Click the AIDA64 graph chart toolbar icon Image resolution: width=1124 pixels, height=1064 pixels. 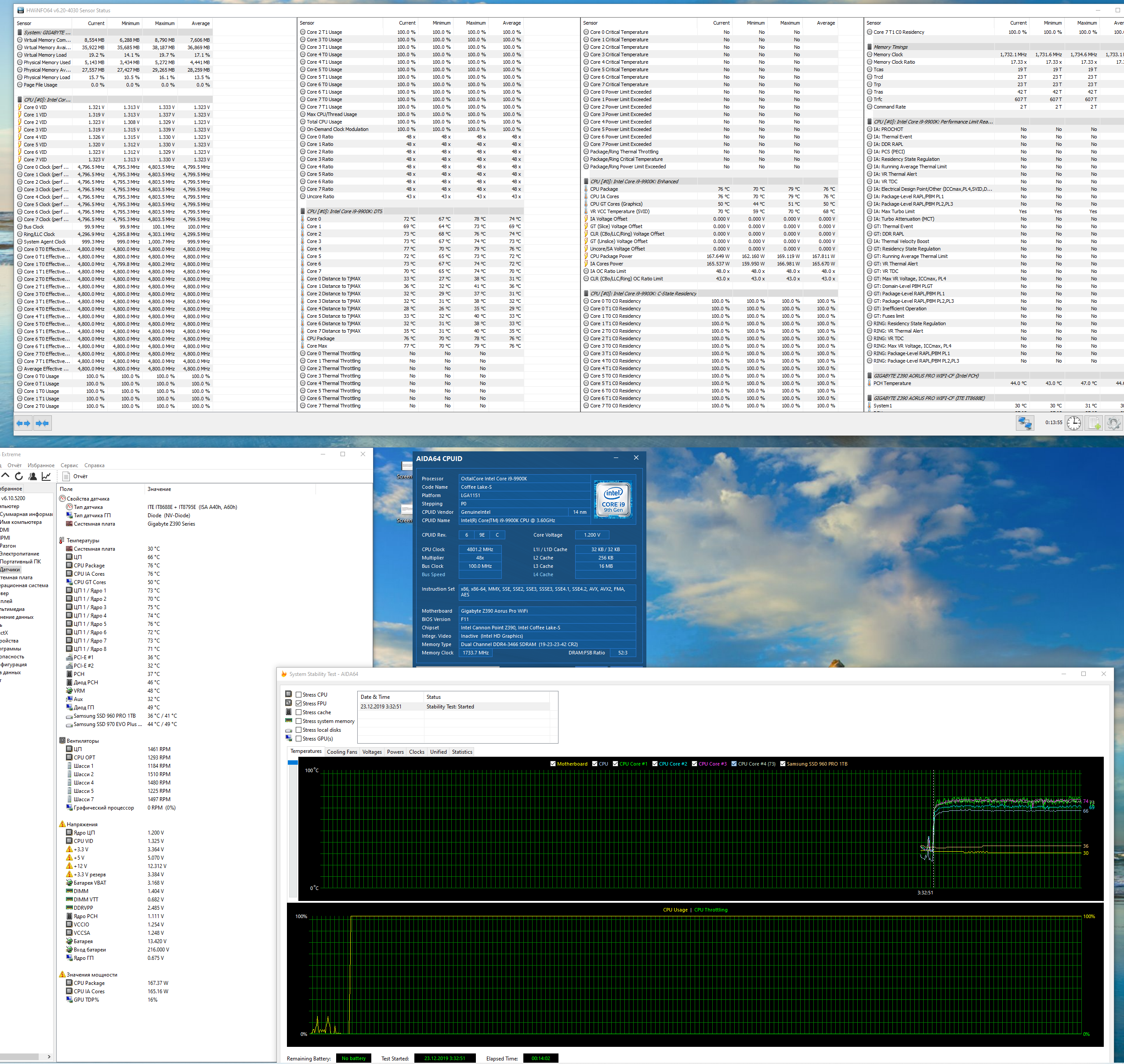47,476
